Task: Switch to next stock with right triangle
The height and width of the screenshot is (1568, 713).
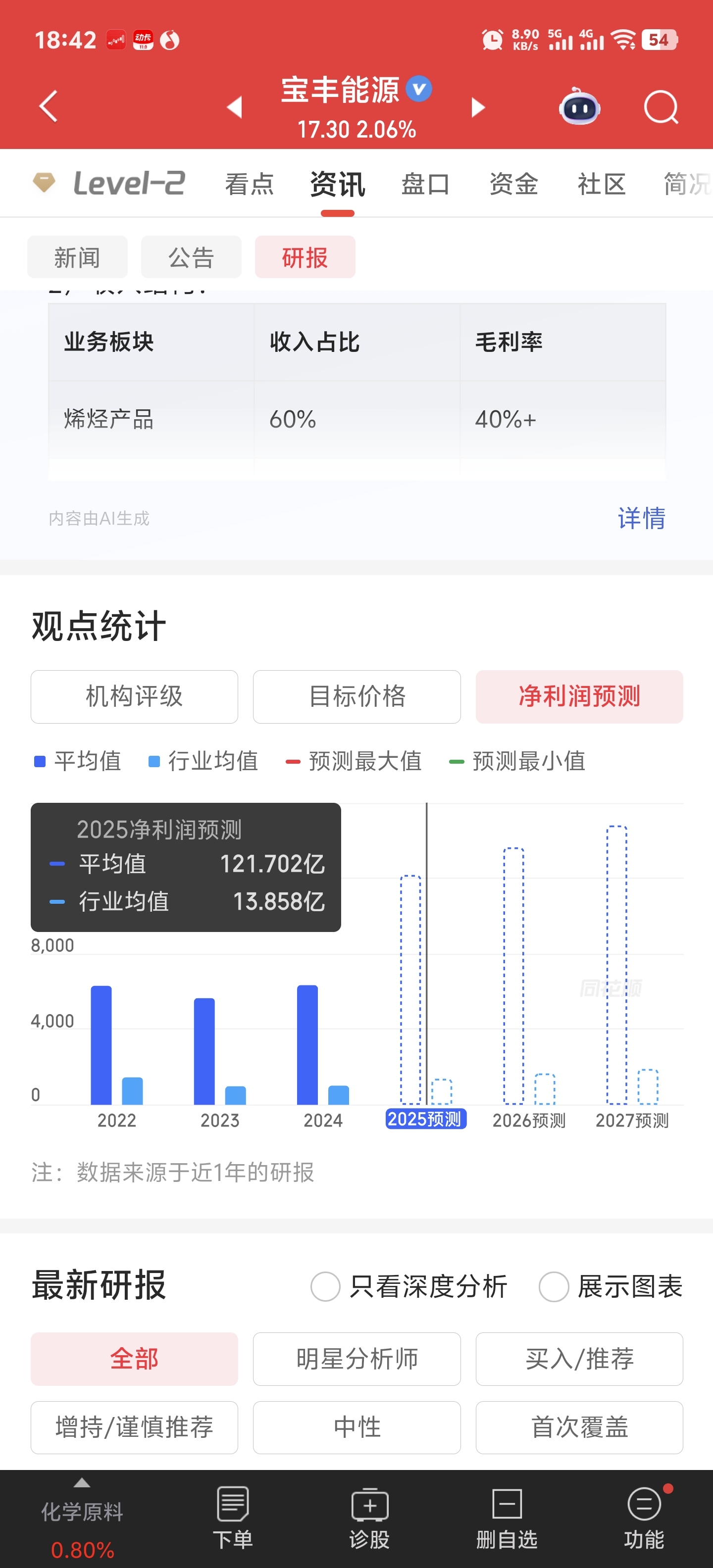Action: point(478,107)
